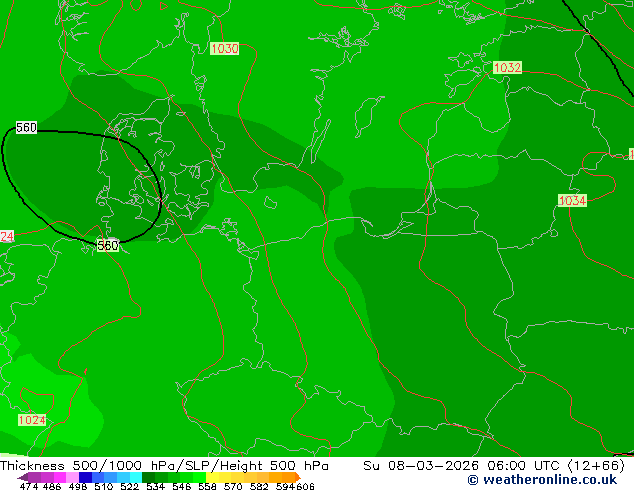Click the 606 legend value
The height and width of the screenshot is (490, 634).
304,486
